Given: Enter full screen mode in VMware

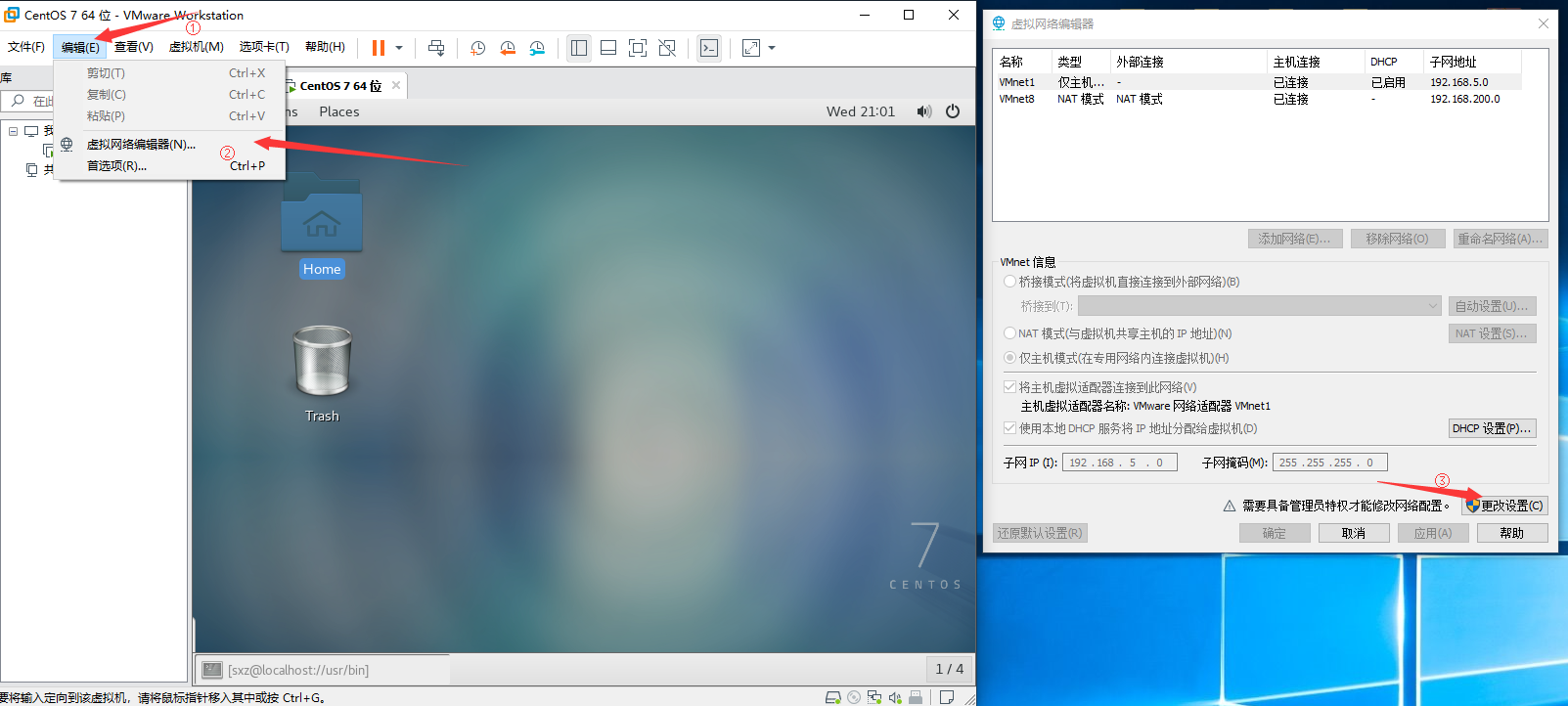Looking at the screenshot, I should point(638,48).
